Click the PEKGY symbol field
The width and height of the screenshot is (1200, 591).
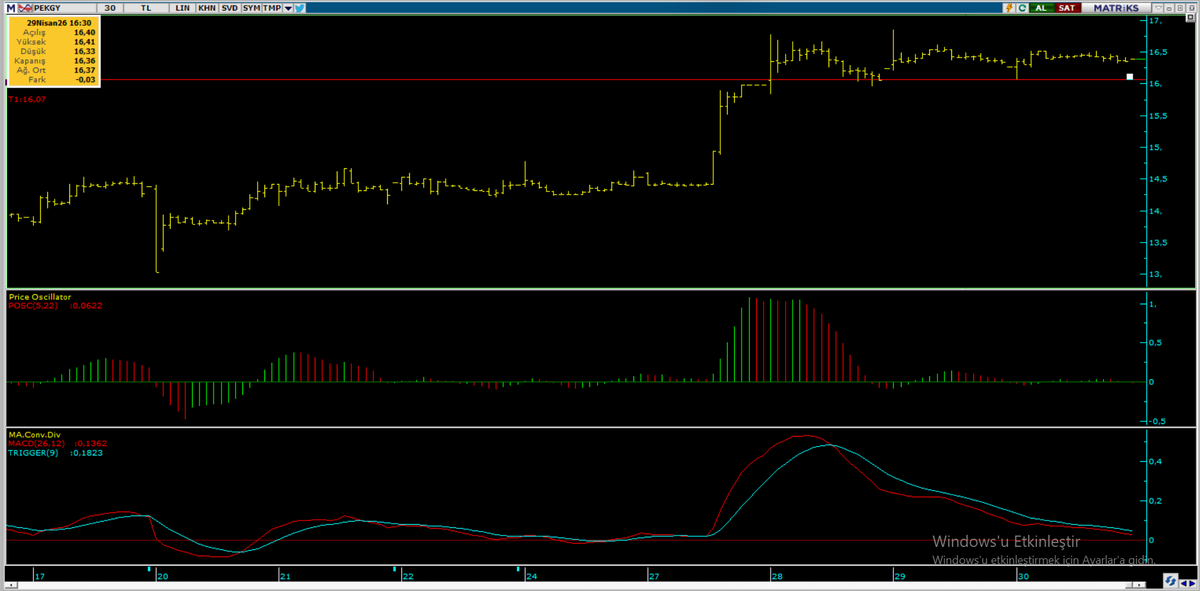click(x=64, y=8)
